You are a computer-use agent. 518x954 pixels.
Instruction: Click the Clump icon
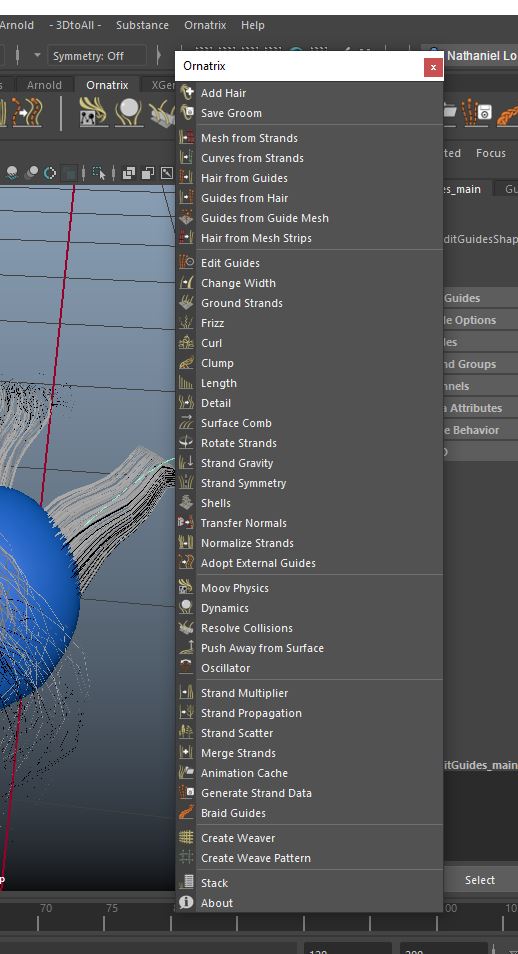[186, 363]
